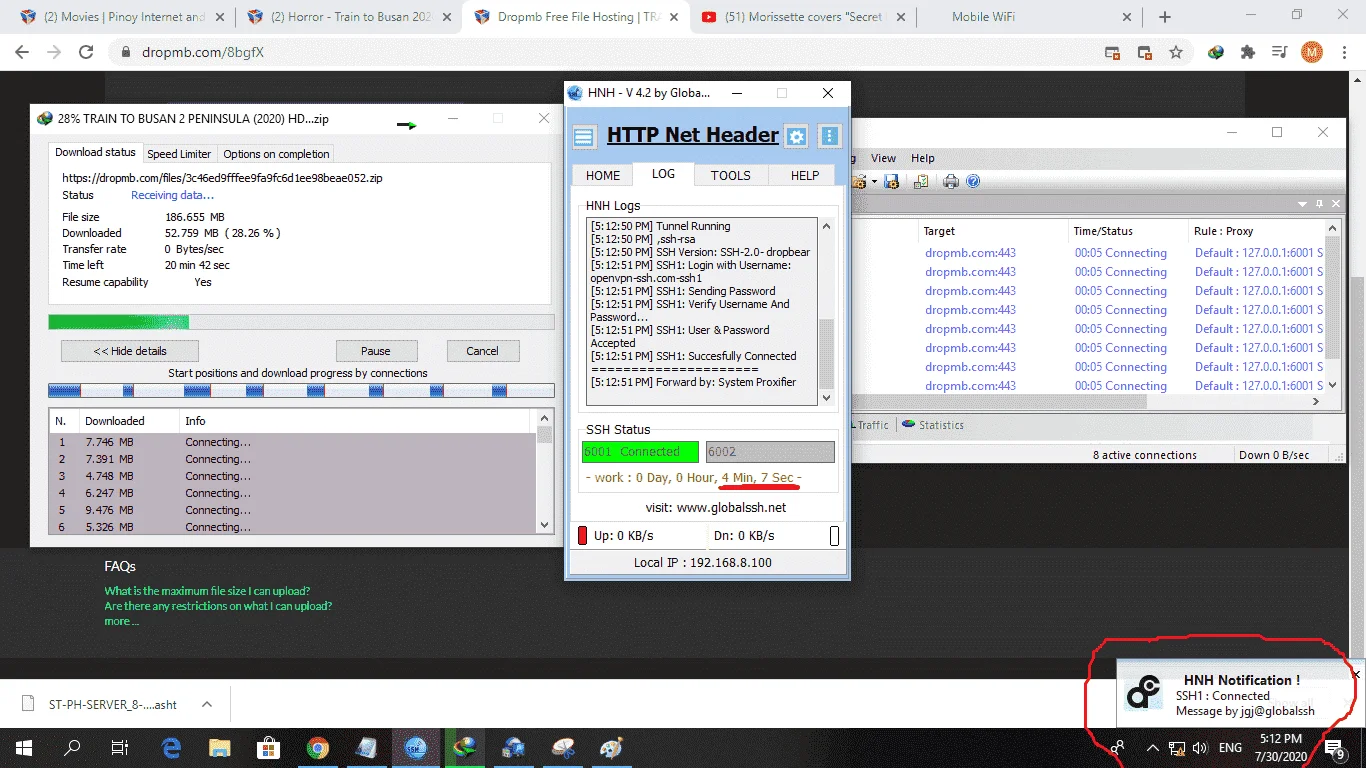This screenshot has width=1366, height=768.
Task: Click the Proxifier print toolbar icon
Action: (x=951, y=181)
